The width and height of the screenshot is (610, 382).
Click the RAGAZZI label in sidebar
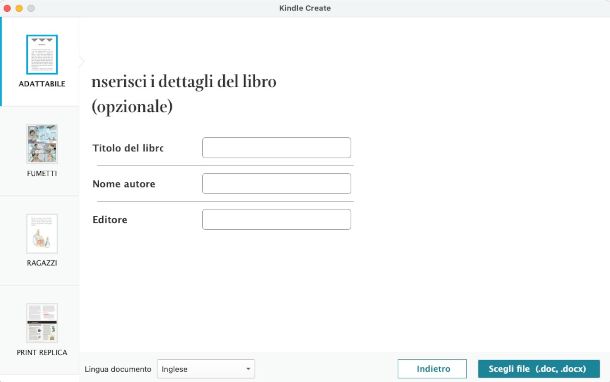[42, 263]
